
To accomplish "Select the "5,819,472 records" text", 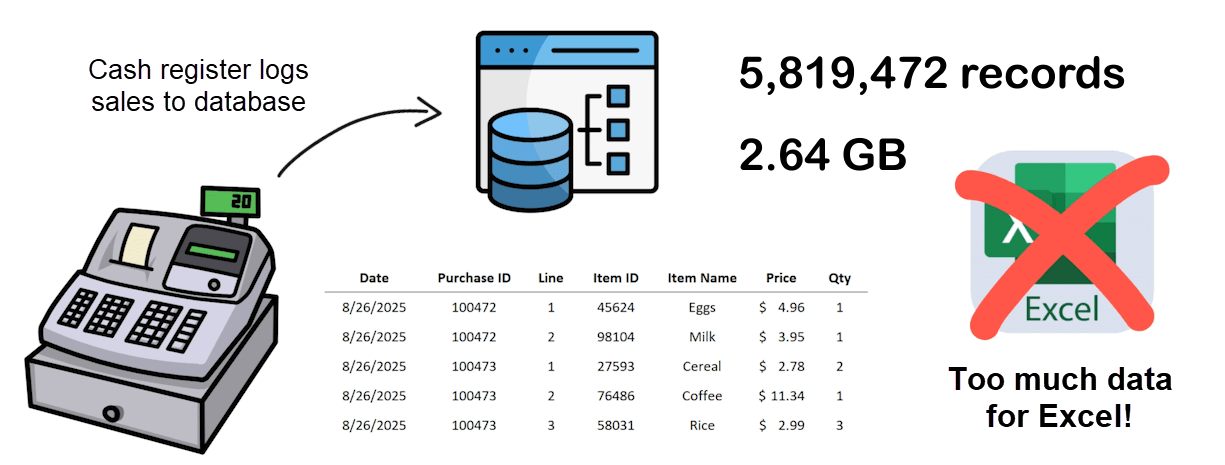I will point(932,73).
